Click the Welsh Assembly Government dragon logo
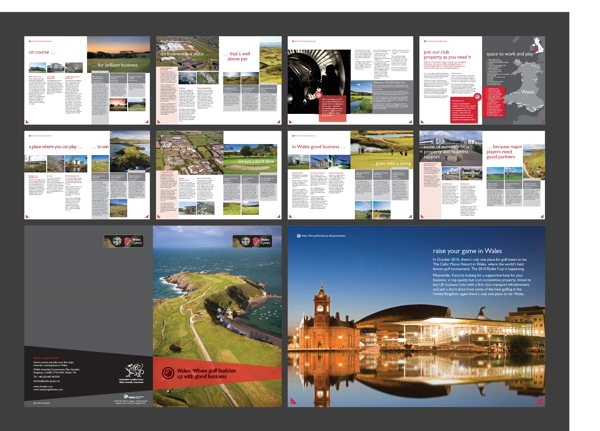The height and width of the screenshot is (431, 600). pyautogui.click(x=132, y=373)
